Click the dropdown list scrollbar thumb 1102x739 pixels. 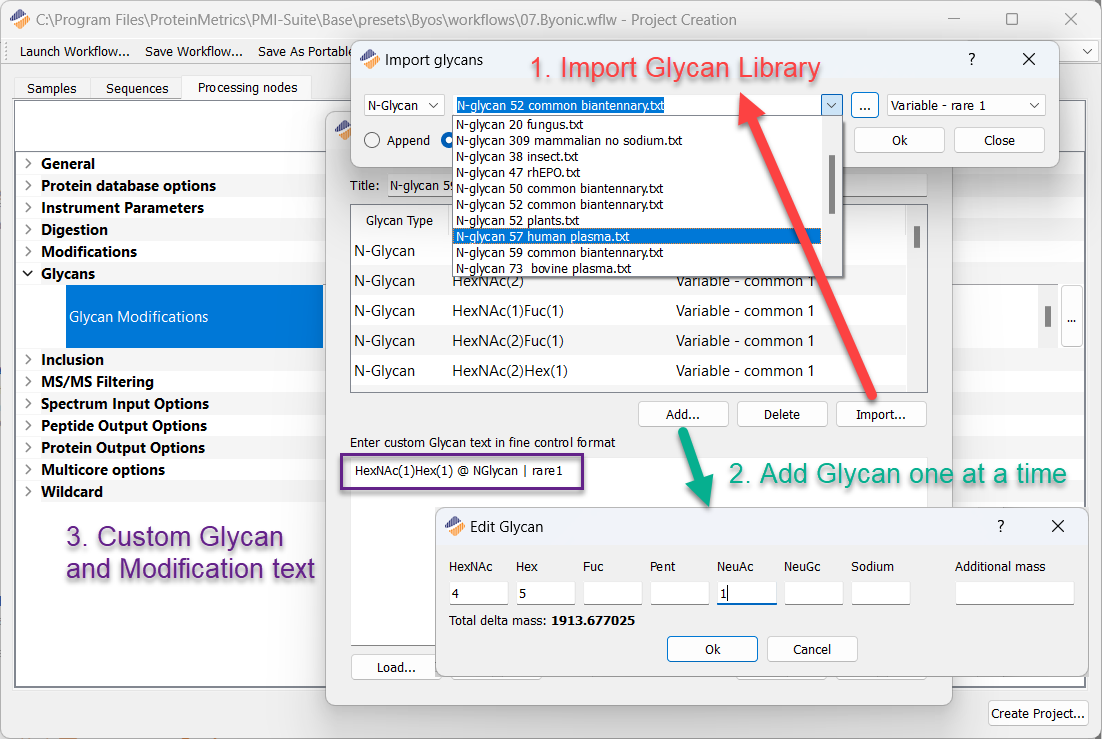click(831, 184)
